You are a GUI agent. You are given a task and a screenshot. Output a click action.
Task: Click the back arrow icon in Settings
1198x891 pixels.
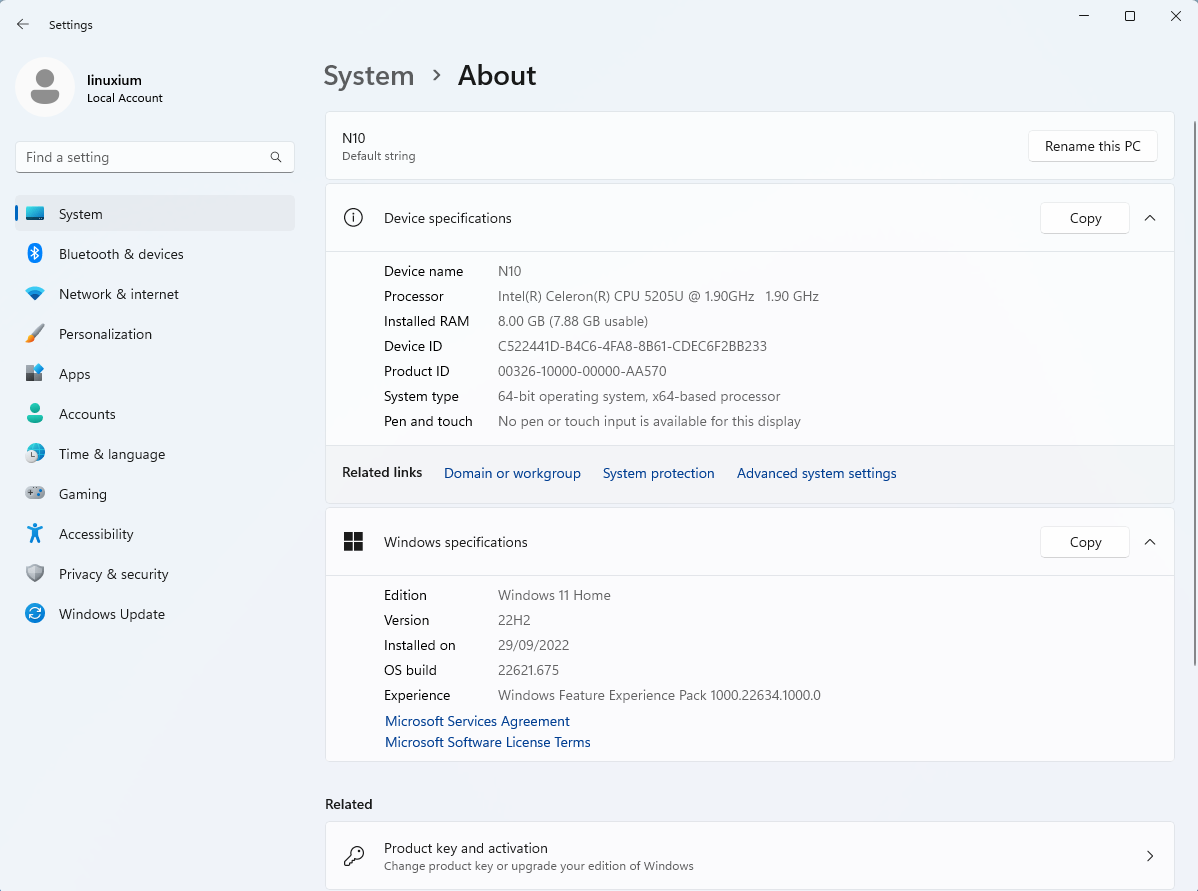pos(23,24)
